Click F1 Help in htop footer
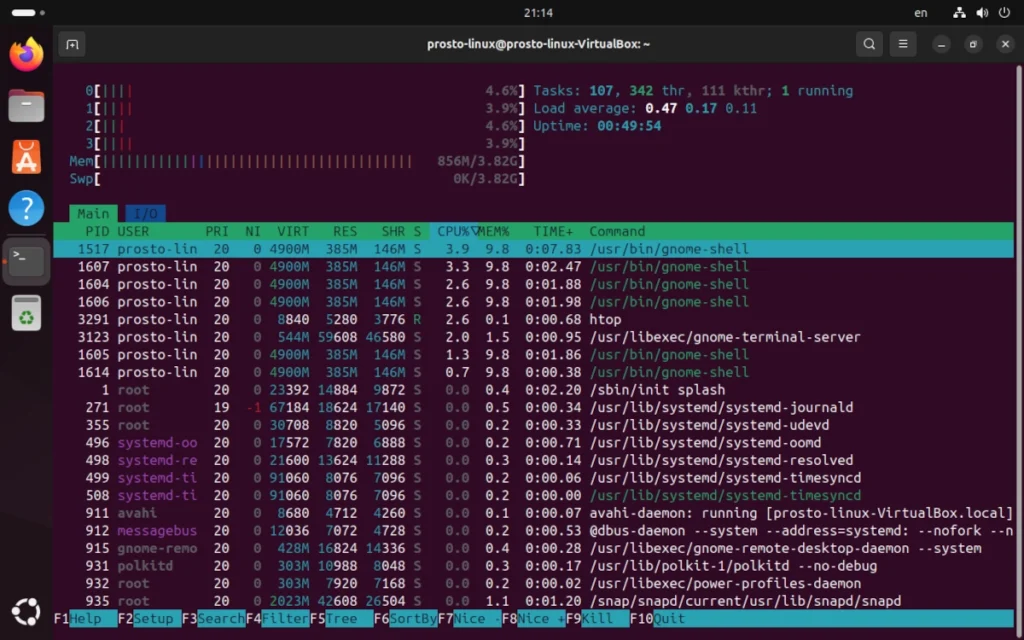1024x640 pixels. (86, 618)
